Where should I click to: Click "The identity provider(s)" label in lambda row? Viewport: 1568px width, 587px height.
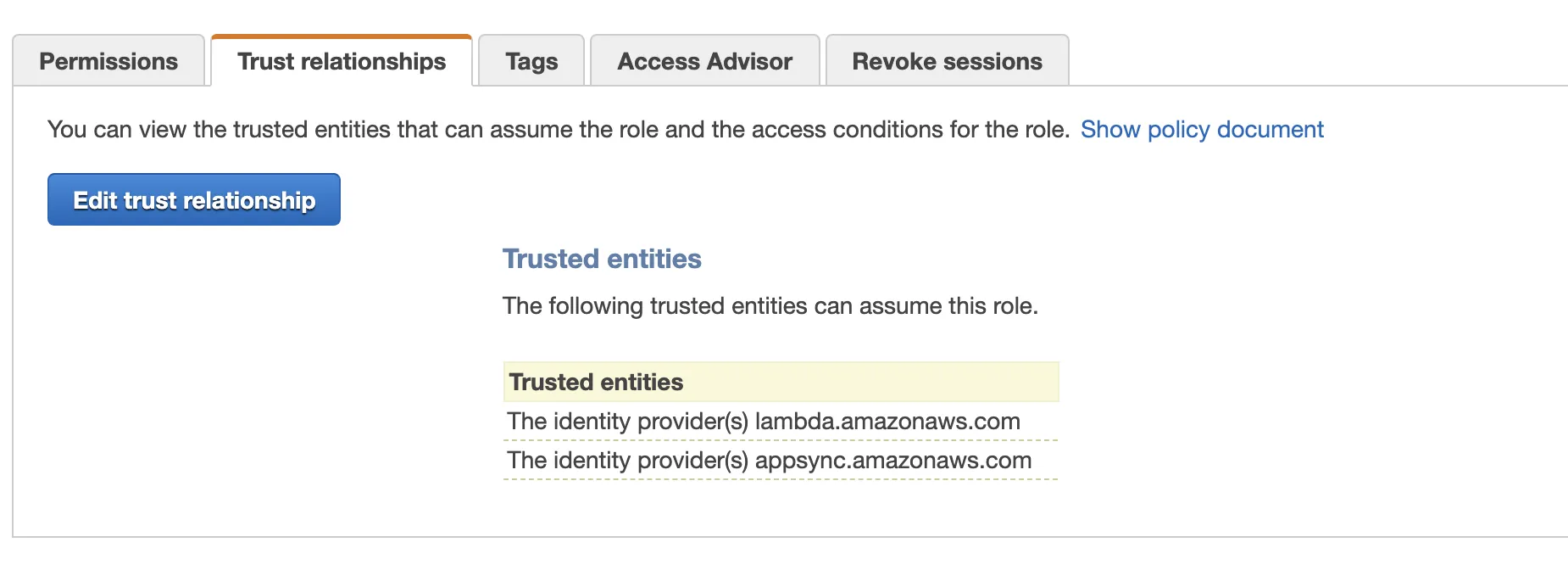point(627,422)
